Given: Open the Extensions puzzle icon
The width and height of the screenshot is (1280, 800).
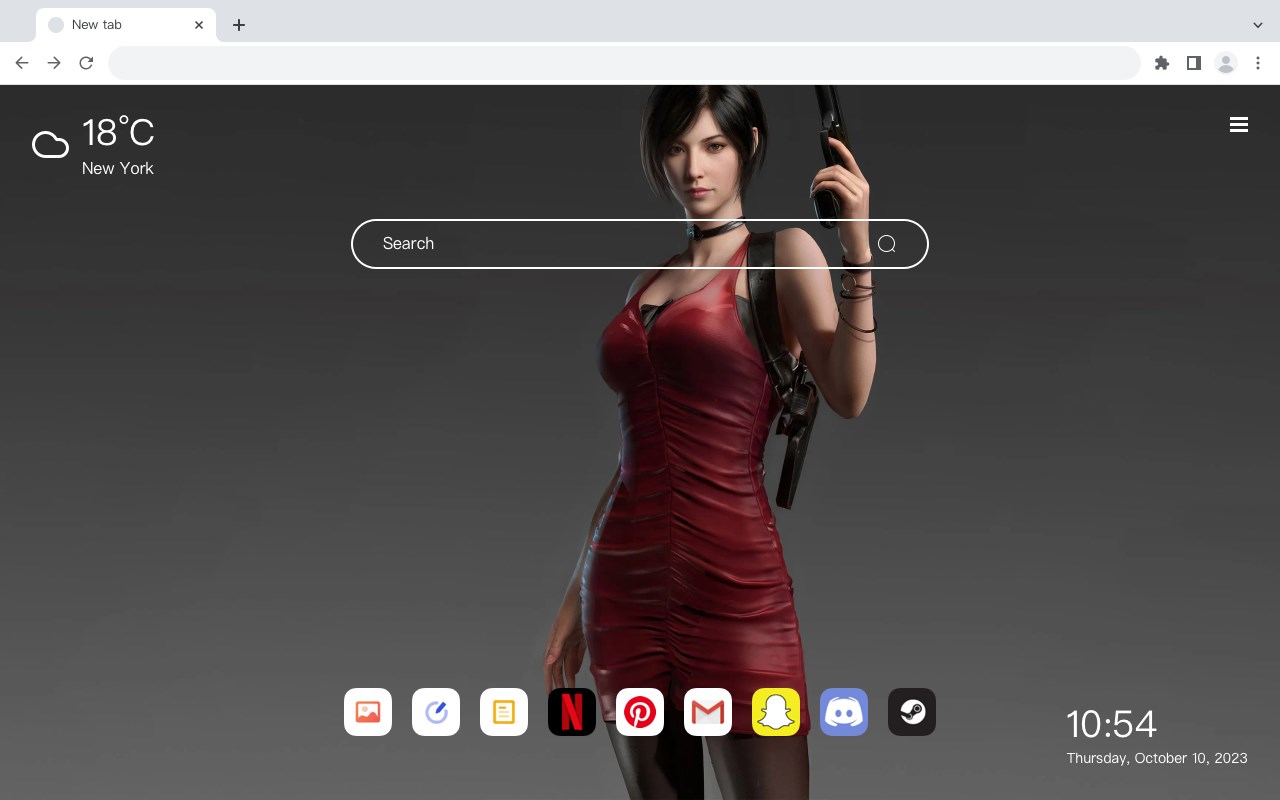Looking at the screenshot, I should point(1162,63).
